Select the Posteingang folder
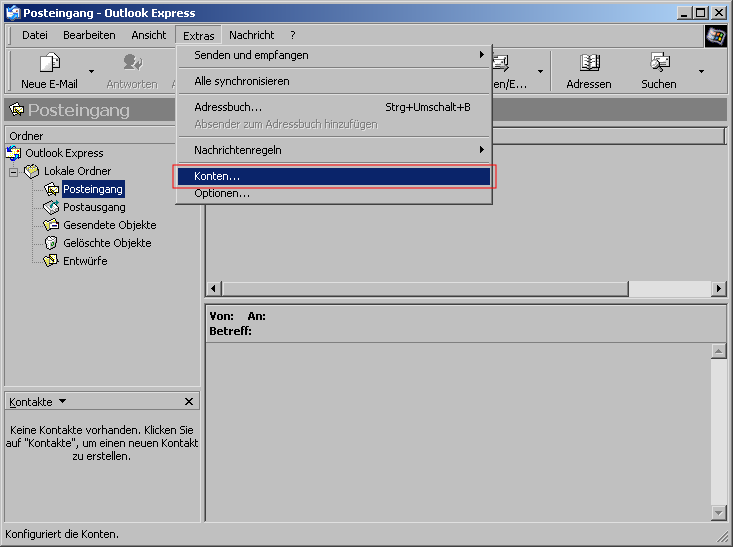733x547 pixels. (x=93, y=189)
